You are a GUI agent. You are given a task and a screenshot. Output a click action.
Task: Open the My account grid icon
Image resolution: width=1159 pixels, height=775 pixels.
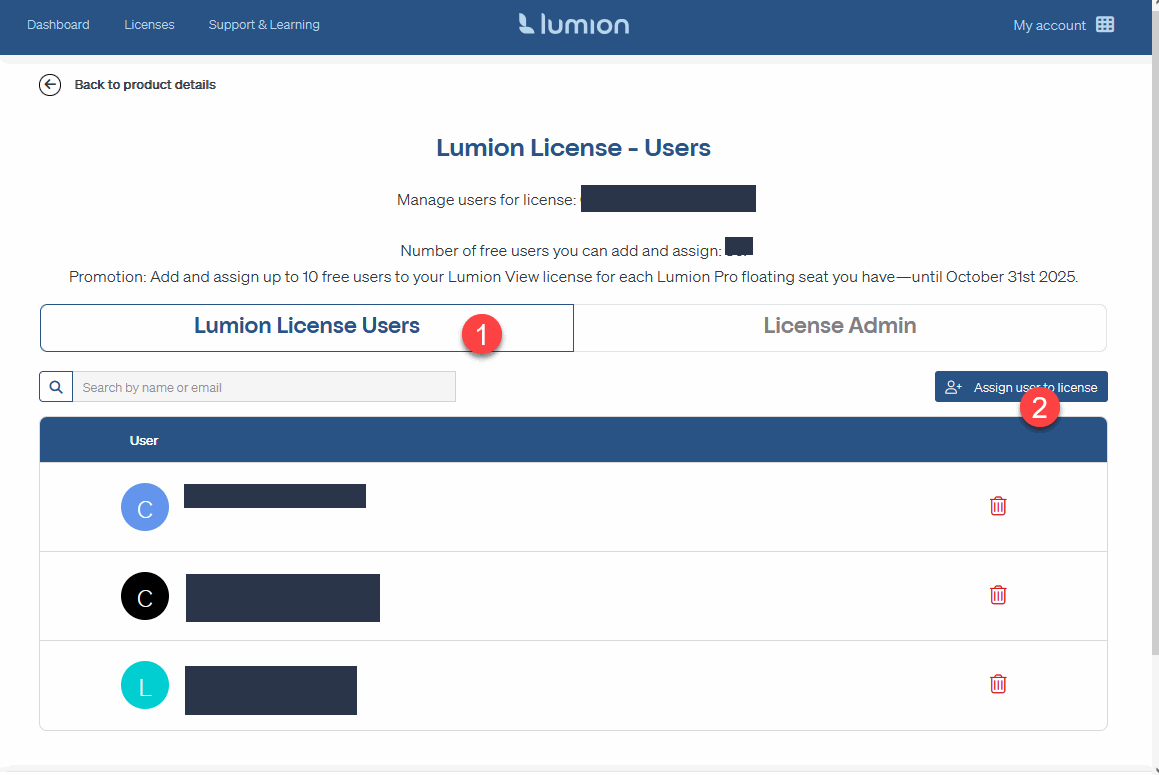pos(1104,24)
